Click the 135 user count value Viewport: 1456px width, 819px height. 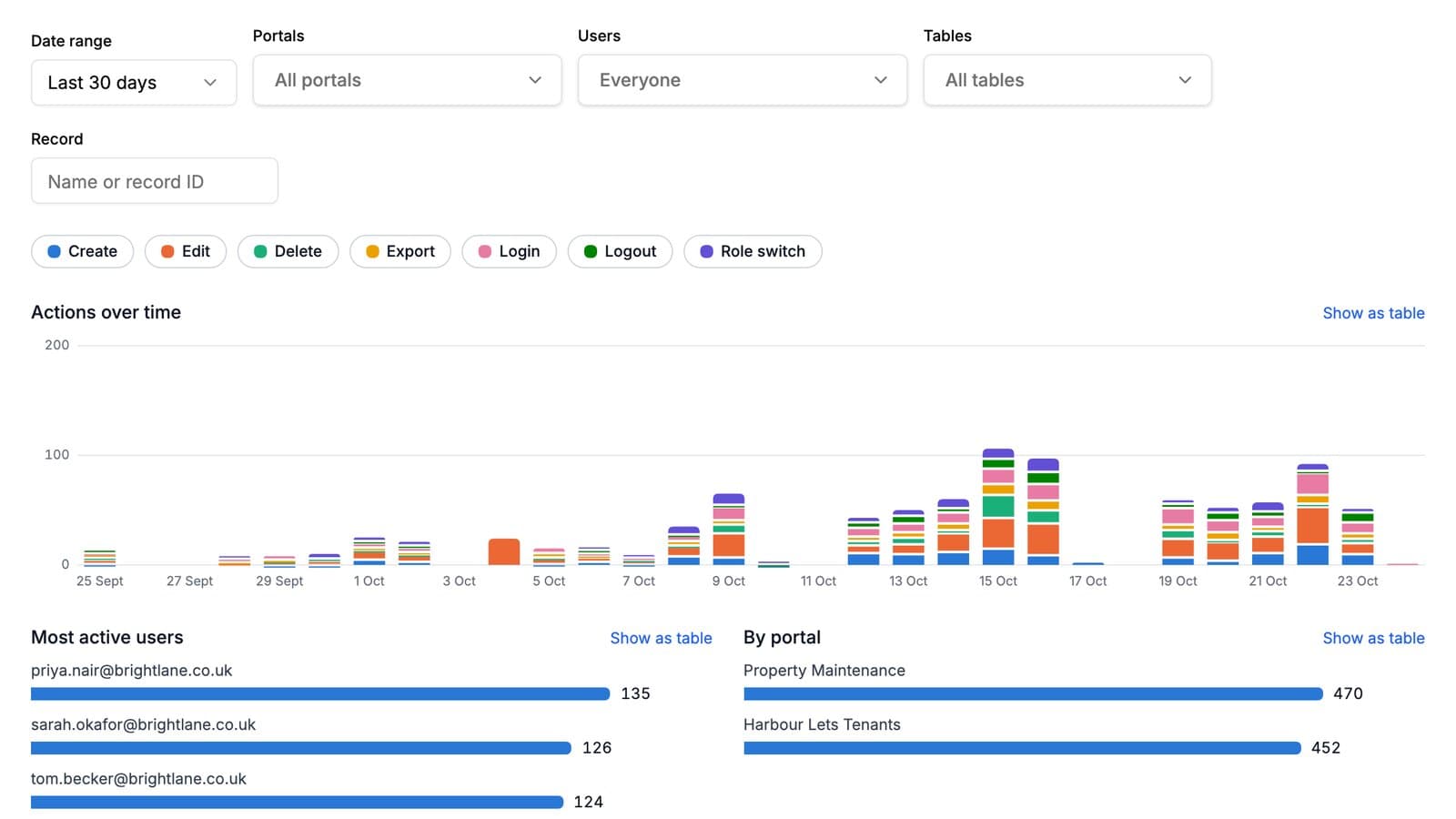click(x=635, y=693)
